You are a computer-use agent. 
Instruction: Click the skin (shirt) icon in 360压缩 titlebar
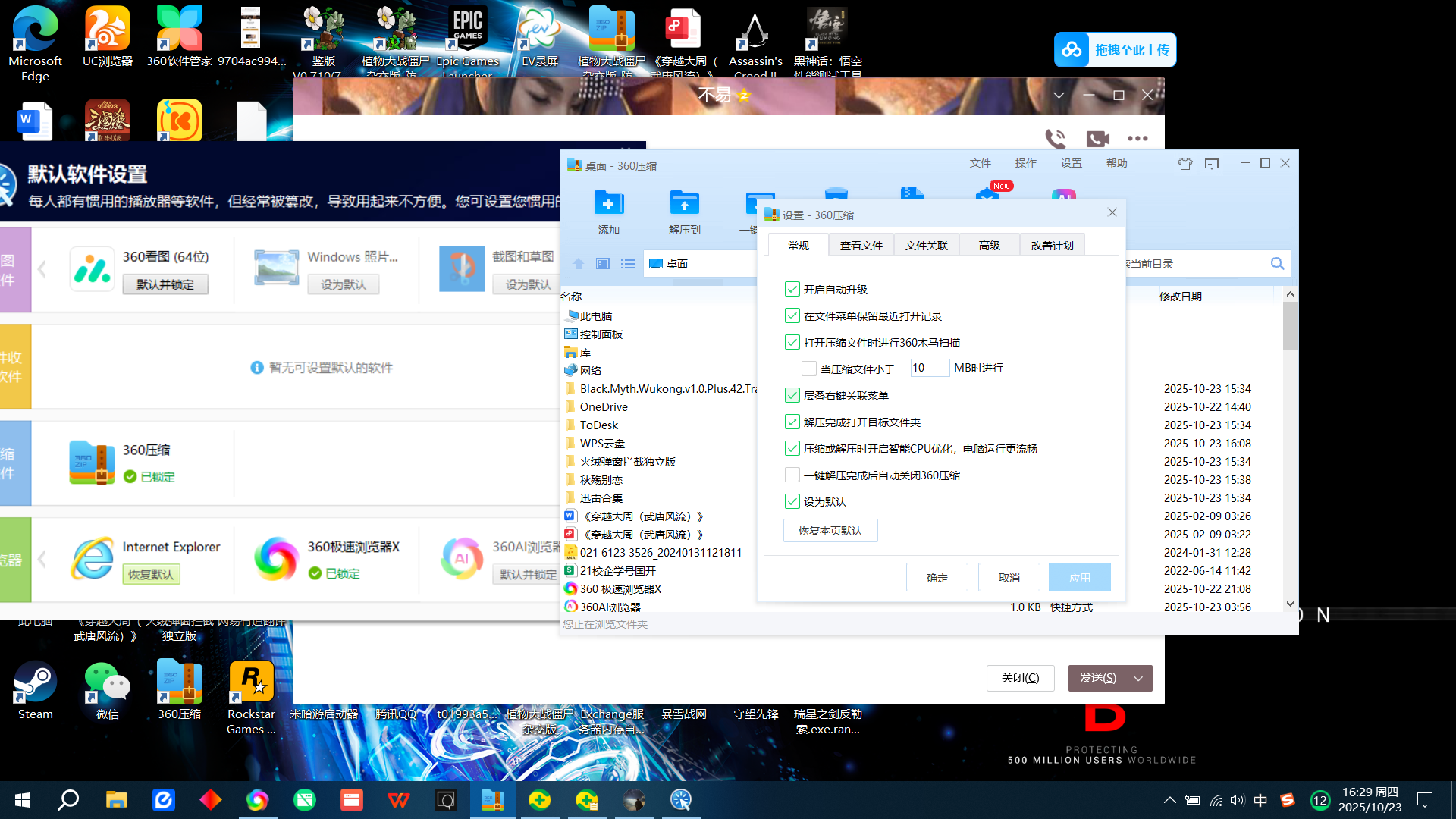coord(1185,164)
